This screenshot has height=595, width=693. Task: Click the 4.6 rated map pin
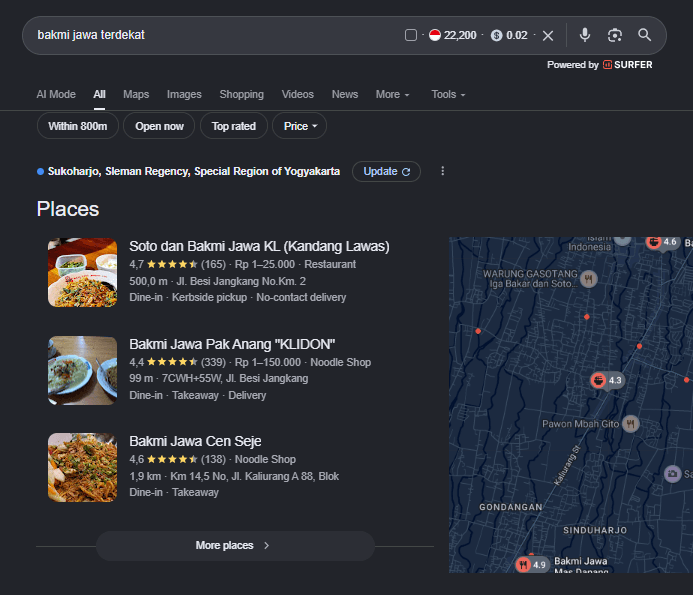point(662,242)
